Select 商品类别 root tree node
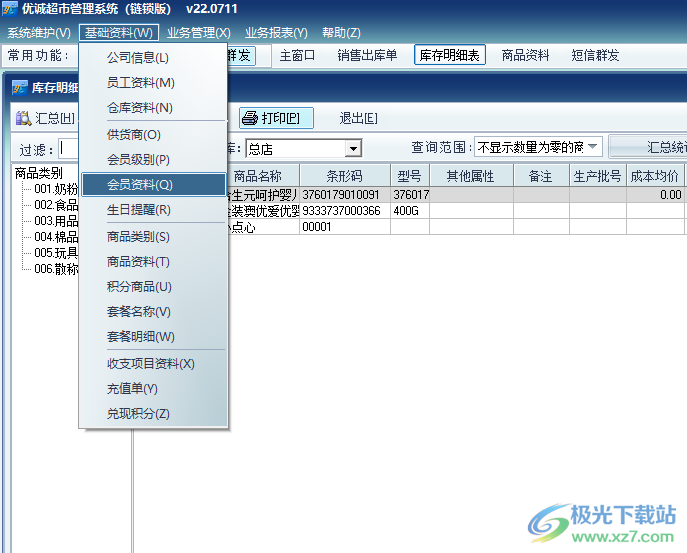This screenshot has height=553, width=687. [39, 173]
